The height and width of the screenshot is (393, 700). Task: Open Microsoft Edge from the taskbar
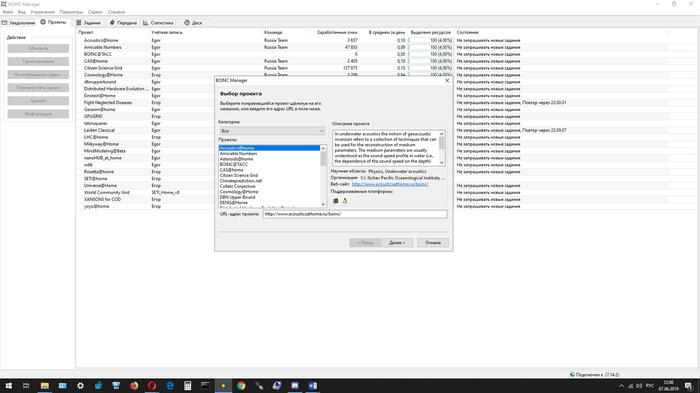tap(170, 385)
